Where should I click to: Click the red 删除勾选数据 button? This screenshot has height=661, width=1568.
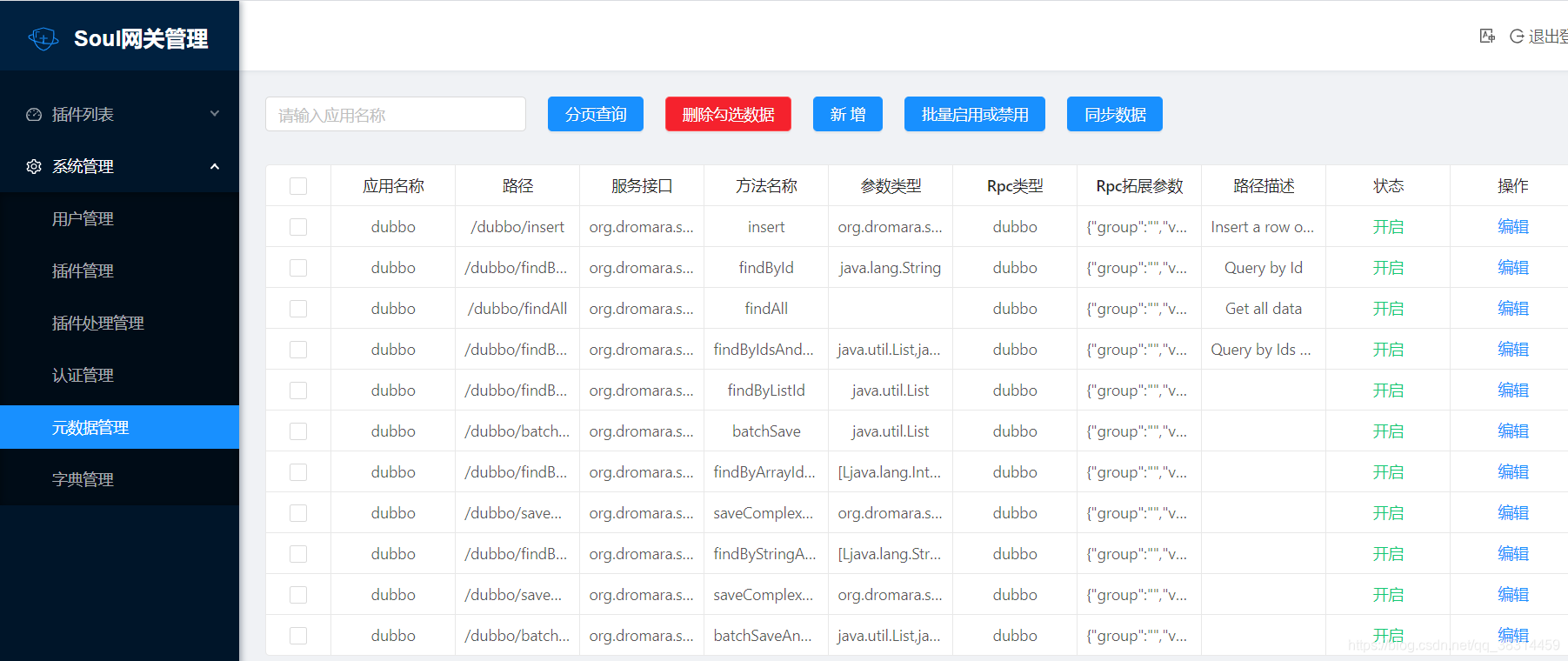(x=728, y=114)
